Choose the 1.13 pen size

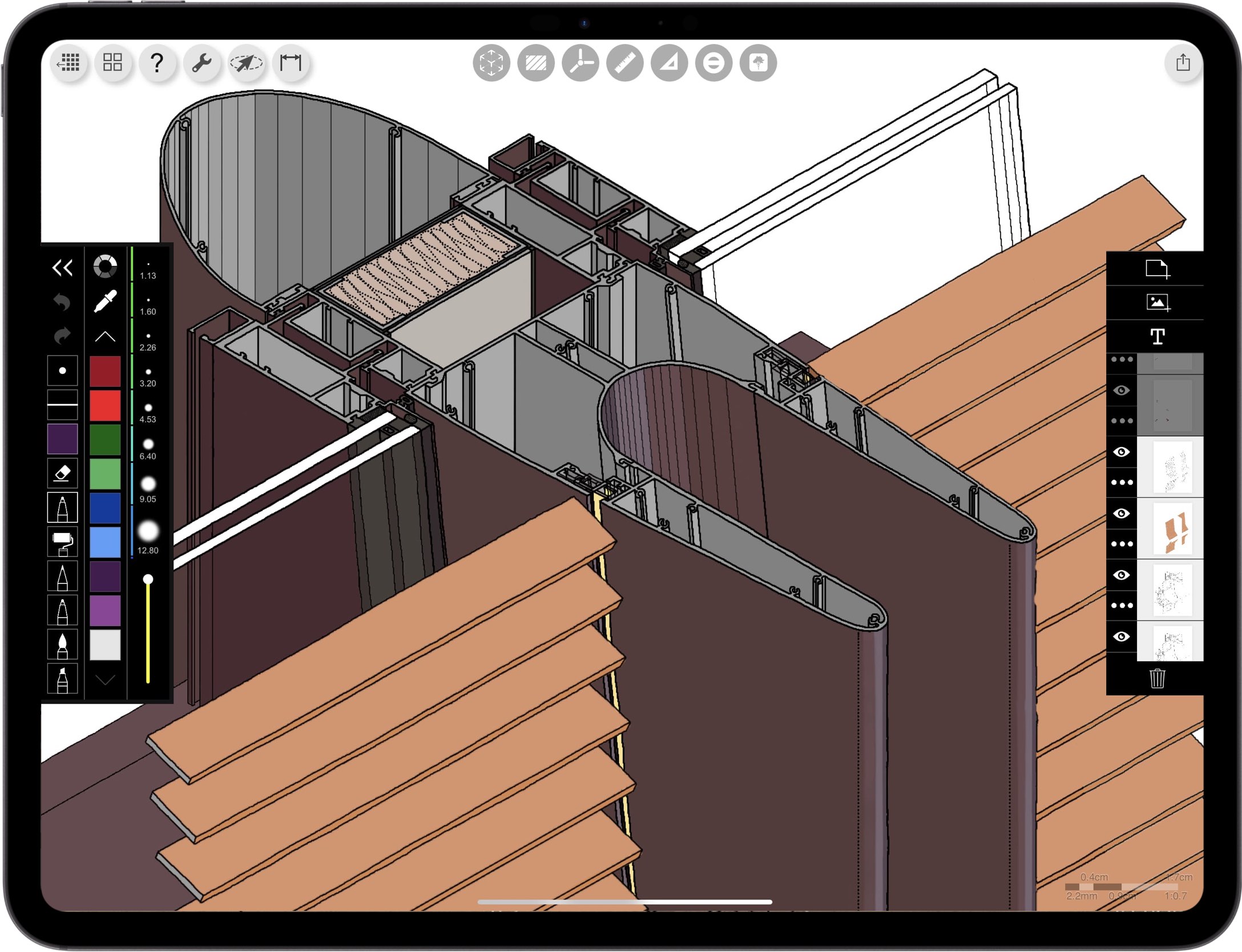point(148,270)
